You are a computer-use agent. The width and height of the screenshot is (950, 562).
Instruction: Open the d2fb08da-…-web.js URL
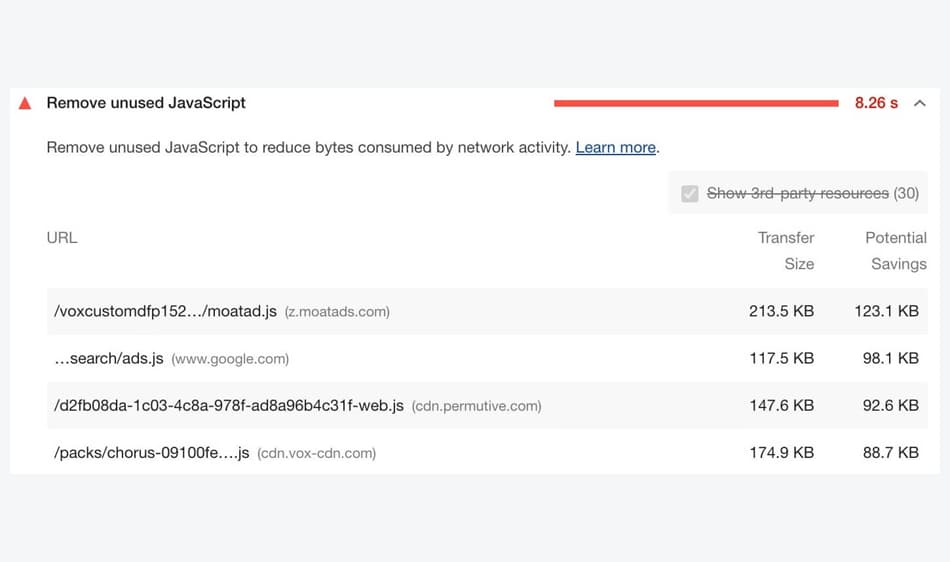229,406
